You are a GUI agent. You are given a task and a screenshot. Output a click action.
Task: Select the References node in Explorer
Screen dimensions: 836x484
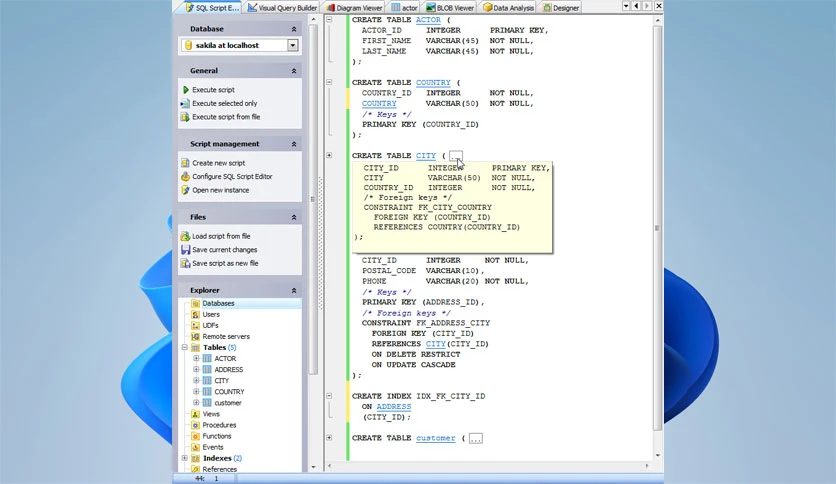tap(219, 469)
